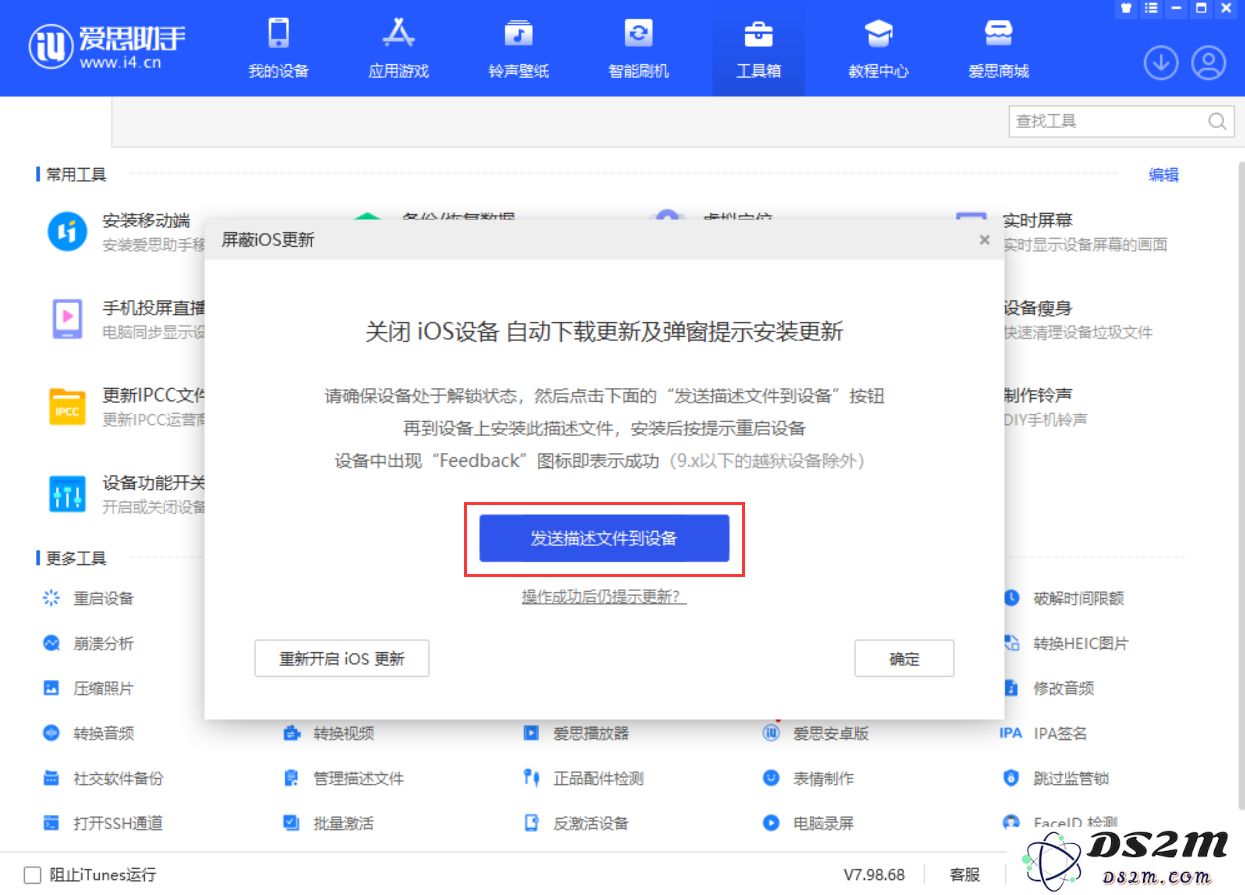Image resolution: width=1245 pixels, height=895 pixels.
Task: Close the 屏蔽iOS更新 dialog
Action: click(985, 240)
